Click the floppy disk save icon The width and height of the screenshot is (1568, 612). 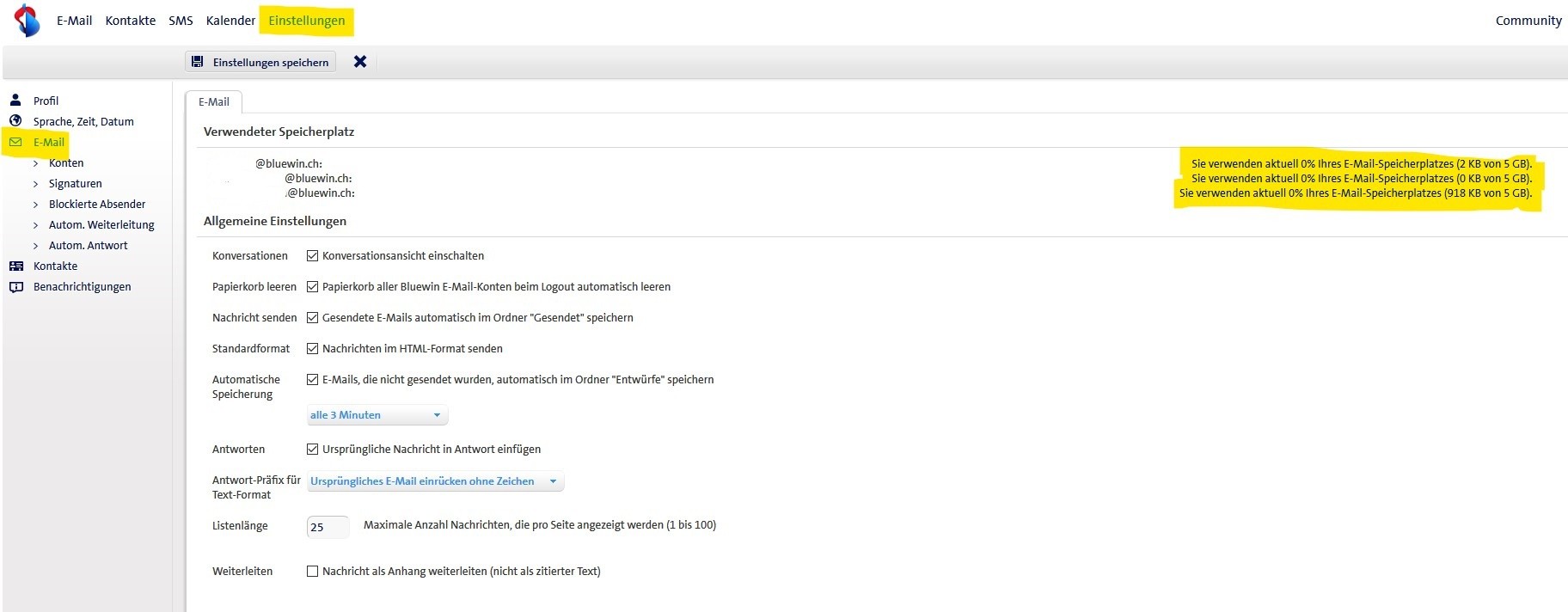pyautogui.click(x=198, y=62)
